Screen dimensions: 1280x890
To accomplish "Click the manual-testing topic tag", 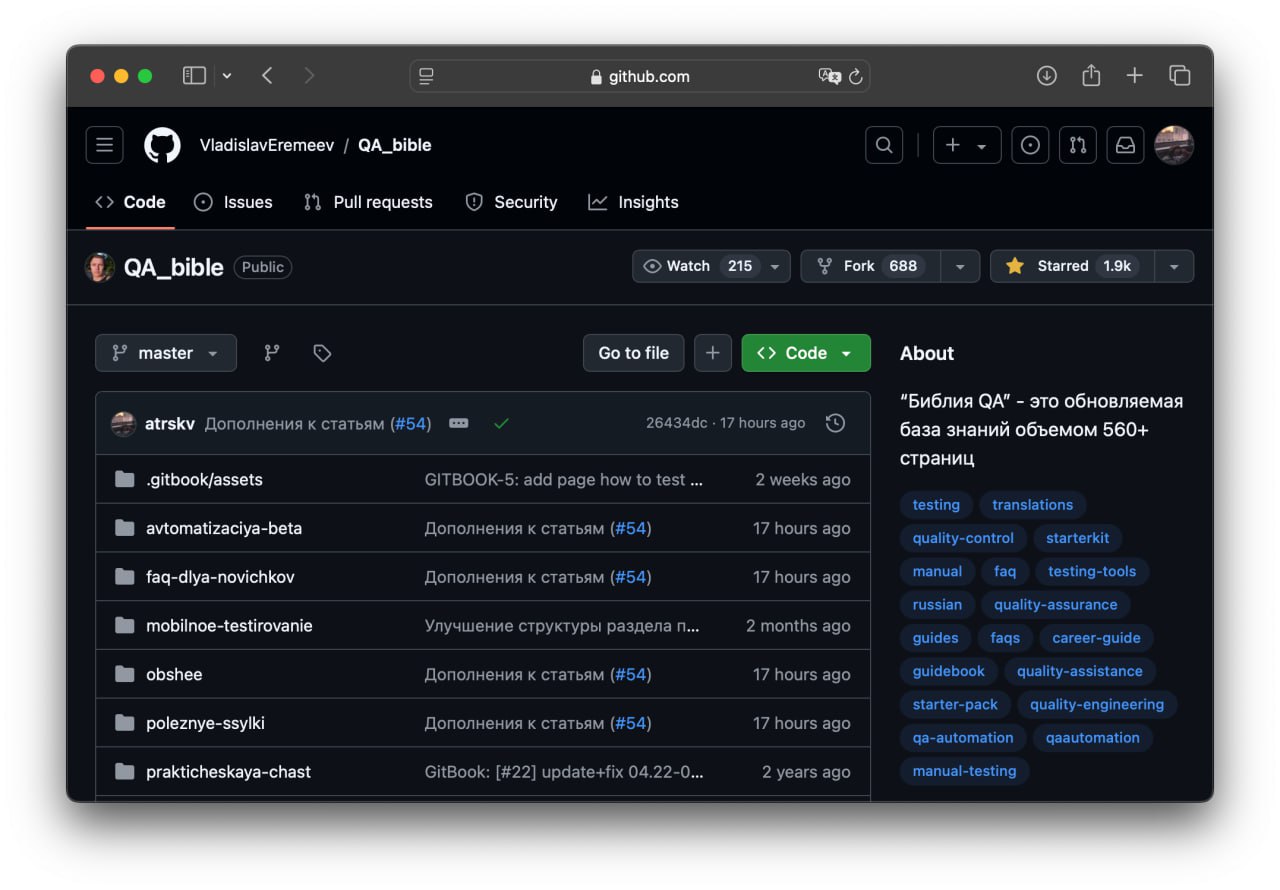I will click(964, 771).
